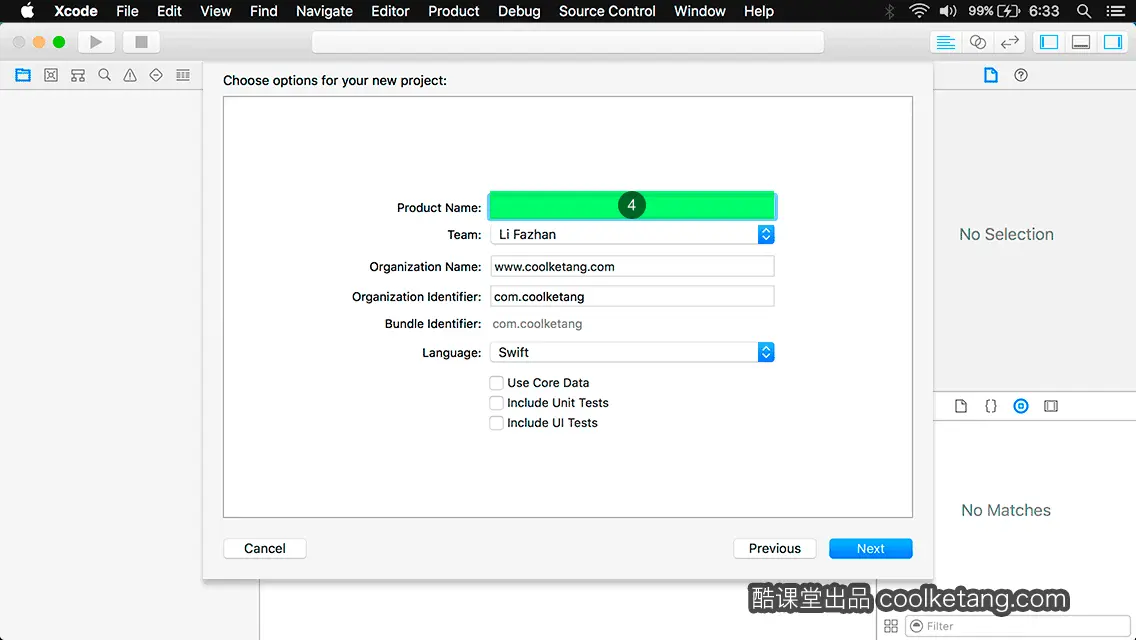Open the Editor menu
Screen dimensions: 1136x640
390,11
